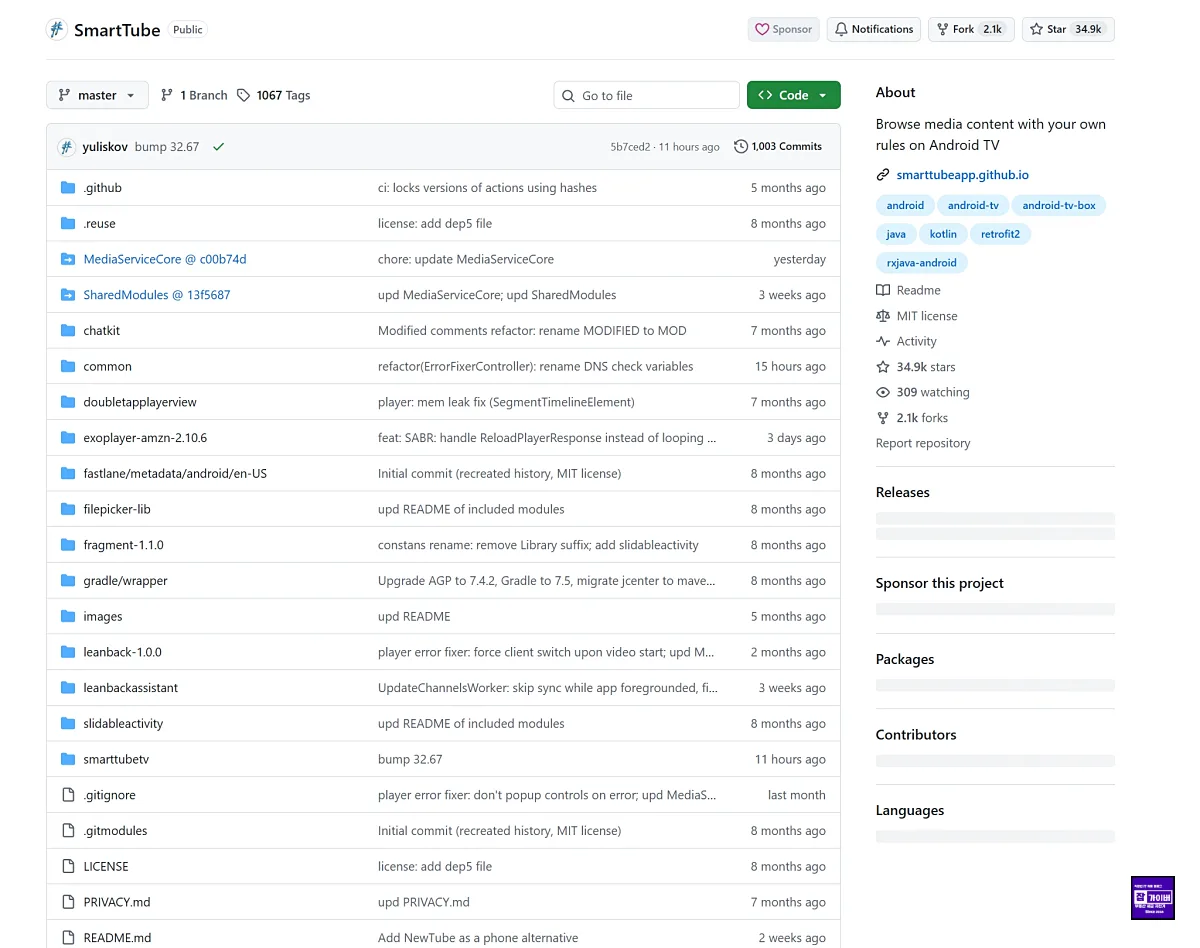Screen dimensions: 1200x948
Task: Click the chatkit folder icon
Action: pyautogui.click(x=68, y=331)
